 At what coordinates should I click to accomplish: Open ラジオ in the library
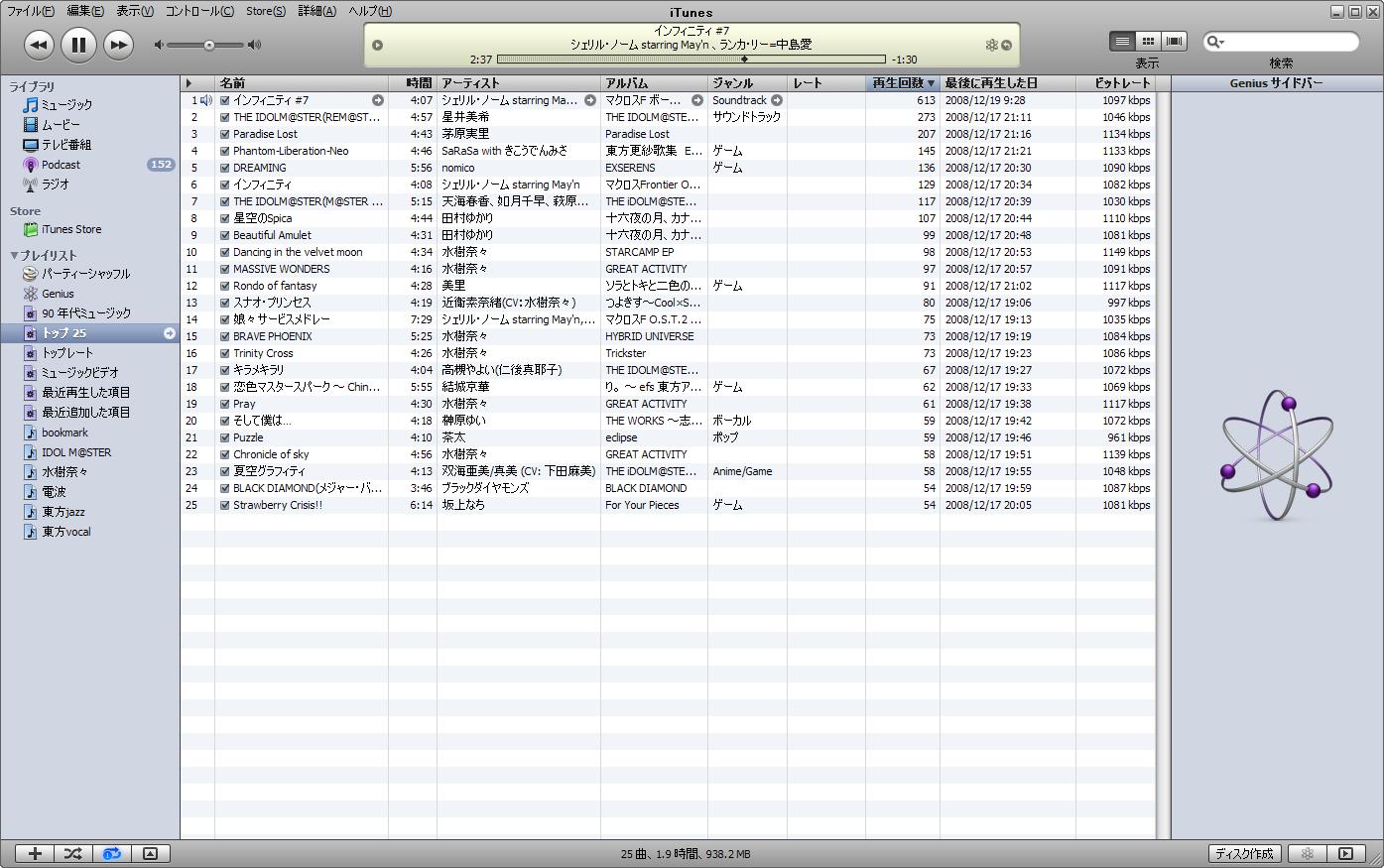pos(56,185)
